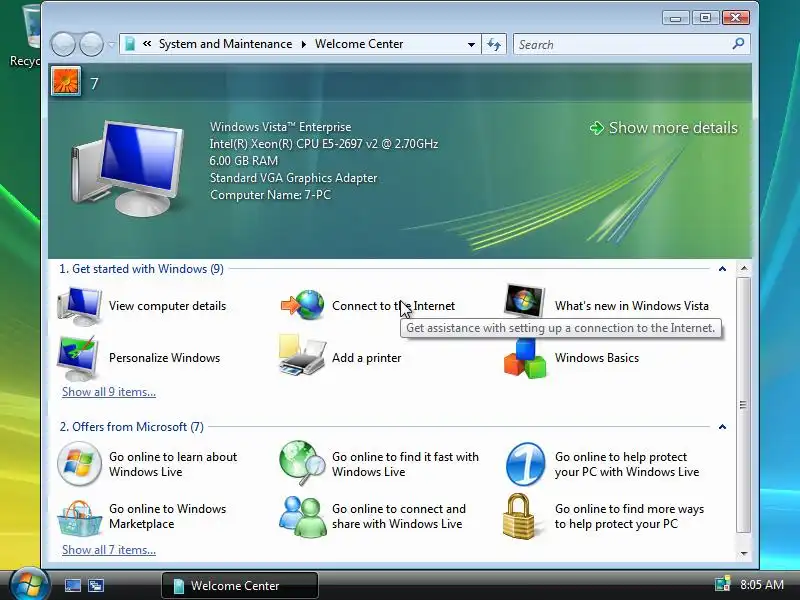Screen dimensions: 800x600
Task: Click the vertical scrollbar thumb
Action: click(x=743, y=405)
